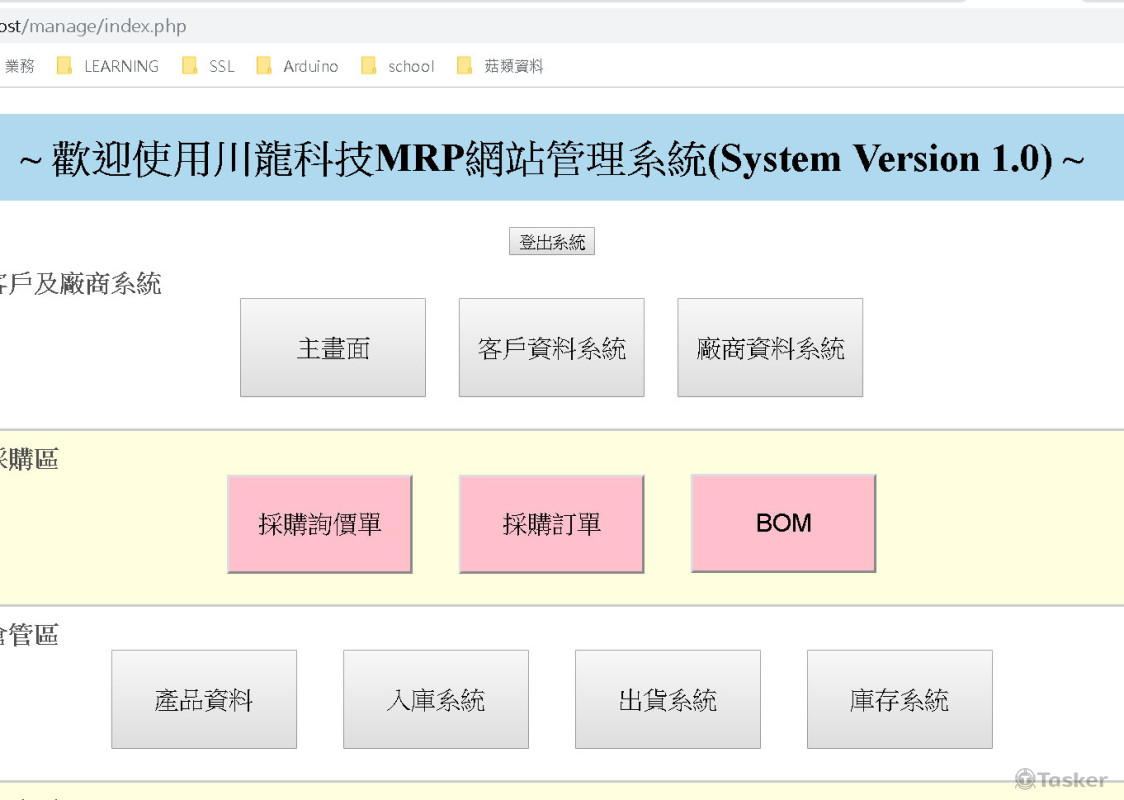Open the 出貨系統 shipping system
The width and height of the screenshot is (1124, 800).
click(667, 698)
